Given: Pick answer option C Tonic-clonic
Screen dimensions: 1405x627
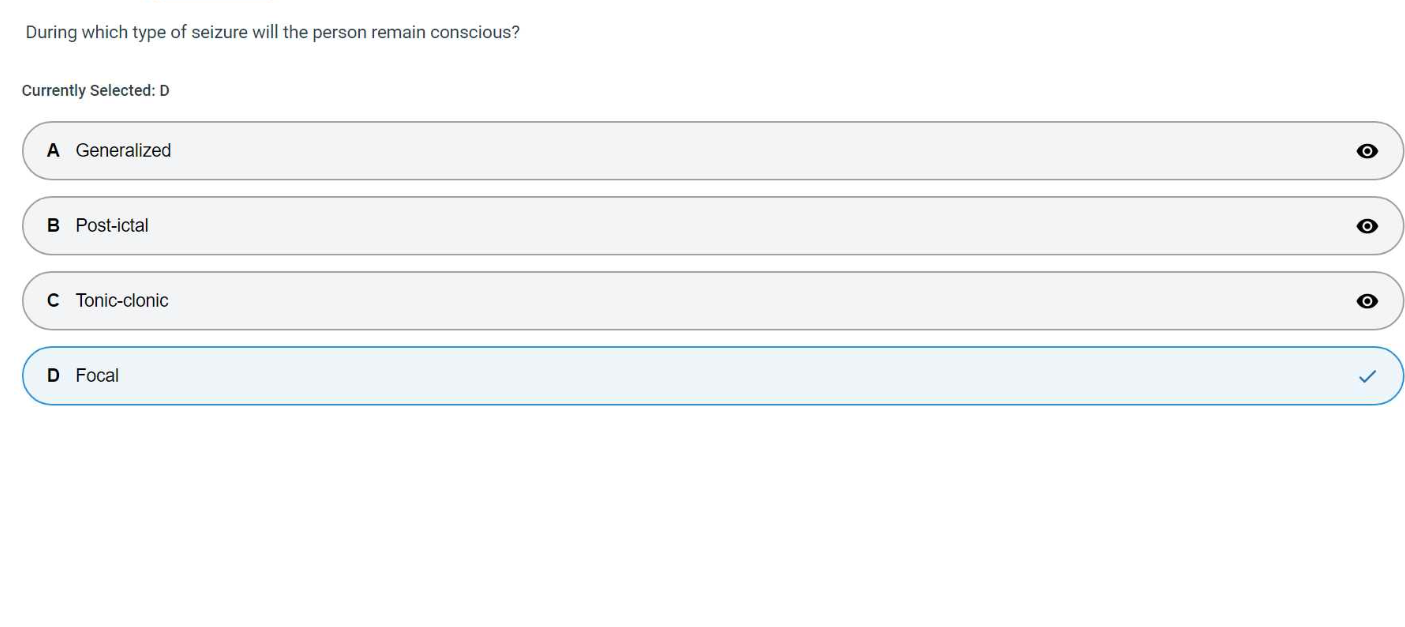Looking at the screenshot, I should 700,301.
